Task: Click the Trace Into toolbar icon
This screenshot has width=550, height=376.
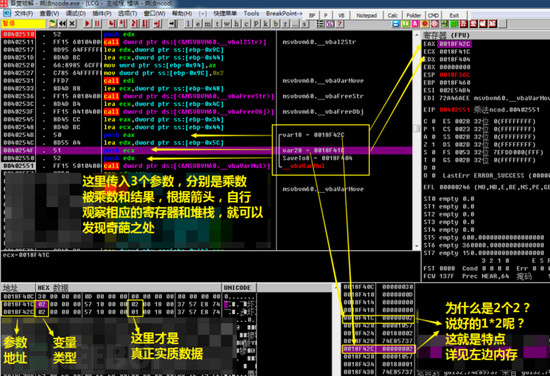Action: [x=135, y=24]
